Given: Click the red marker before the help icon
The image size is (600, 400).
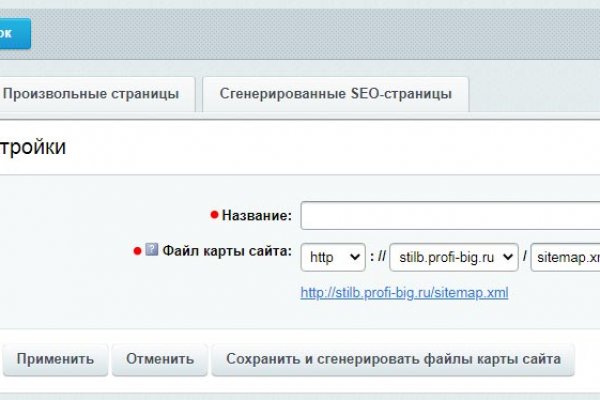Looking at the screenshot, I should (138, 251).
